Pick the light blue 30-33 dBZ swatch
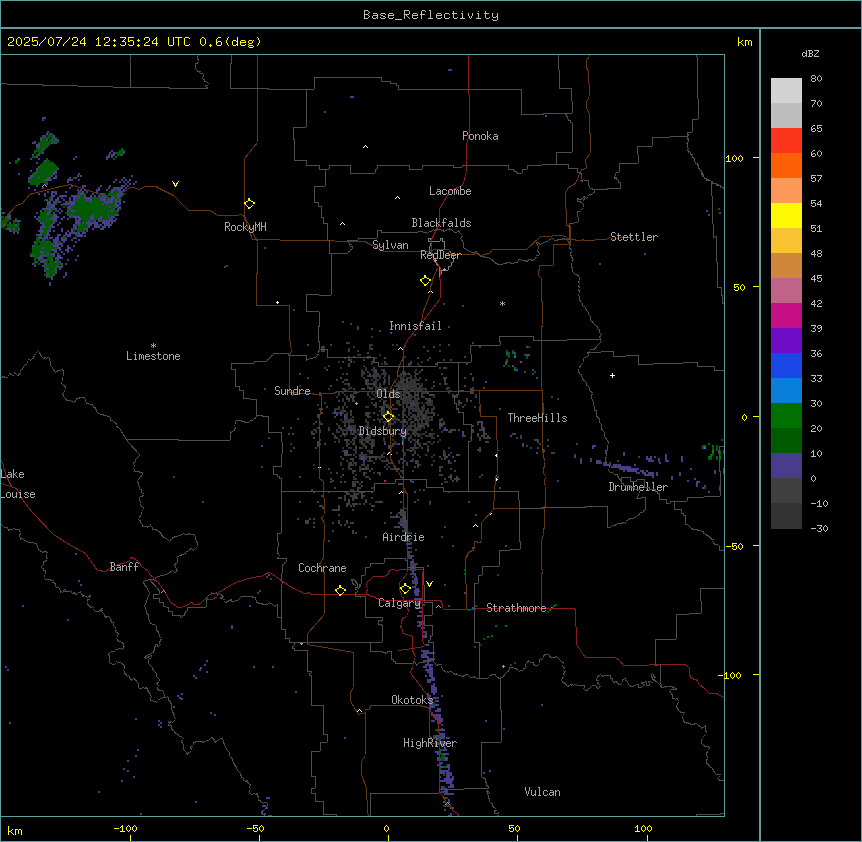Image resolution: width=862 pixels, height=842 pixels. 786,390
